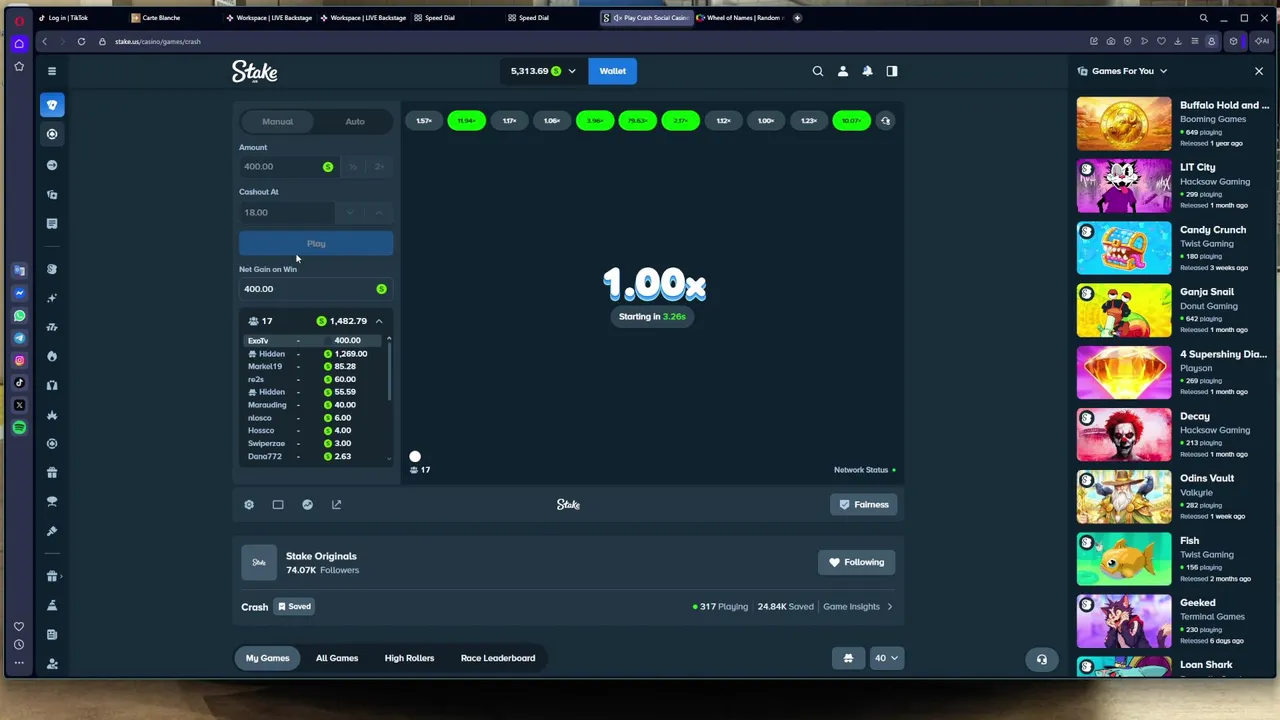Click the Cashout At input field

click(x=286, y=212)
